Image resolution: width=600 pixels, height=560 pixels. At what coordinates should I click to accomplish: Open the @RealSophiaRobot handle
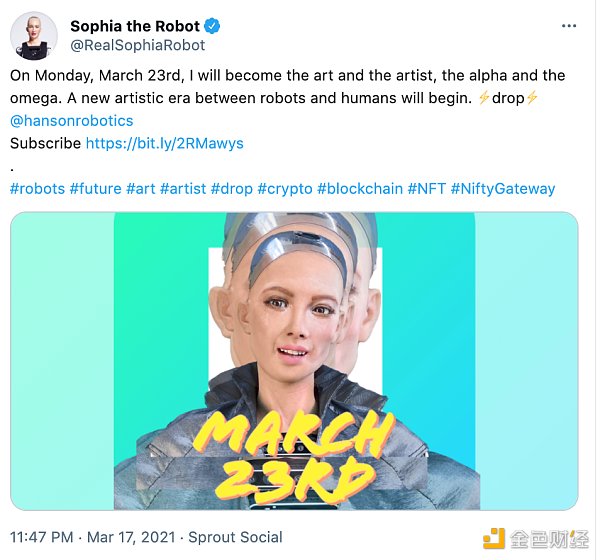pyautogui.click(x=137, y=45)
